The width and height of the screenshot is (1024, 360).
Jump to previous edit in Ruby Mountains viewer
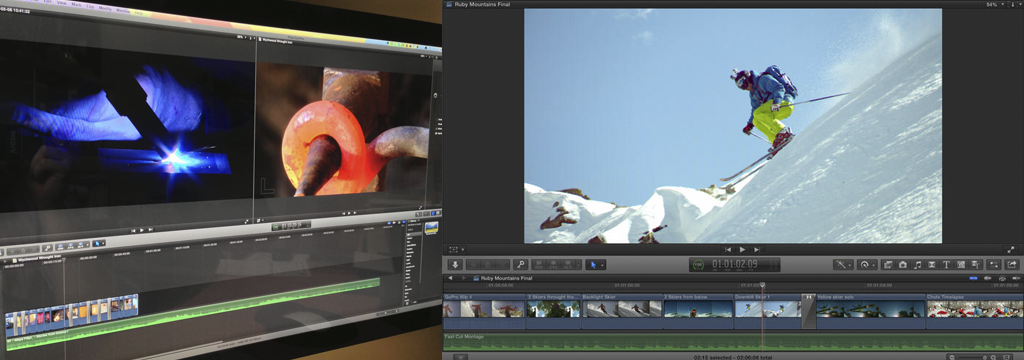728,250
